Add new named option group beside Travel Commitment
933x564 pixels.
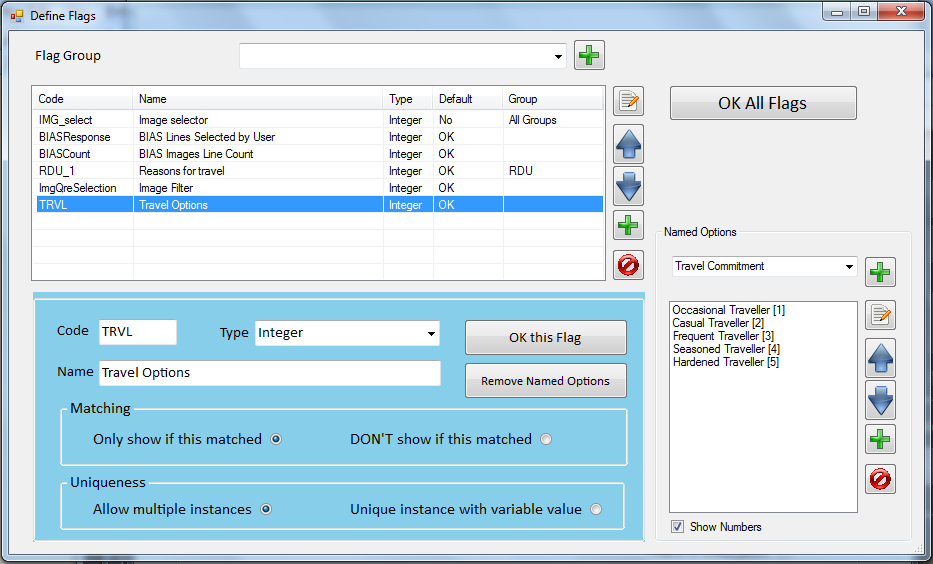(880, 272)
